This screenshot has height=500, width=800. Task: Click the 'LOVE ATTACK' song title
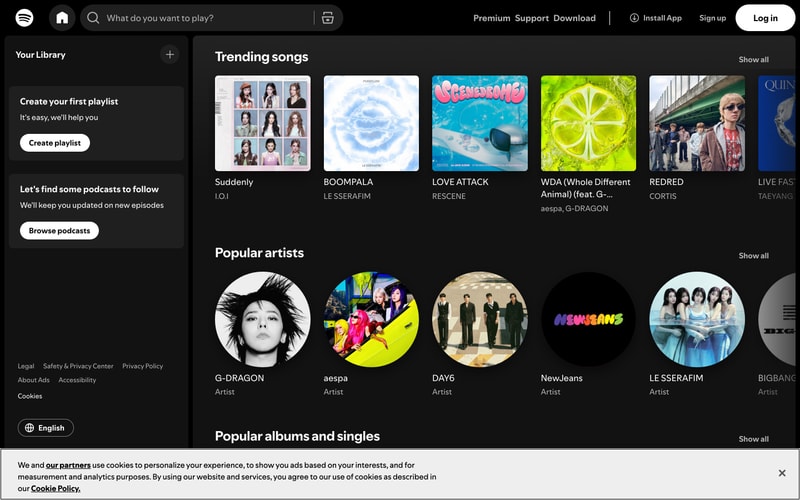point(460,182)
